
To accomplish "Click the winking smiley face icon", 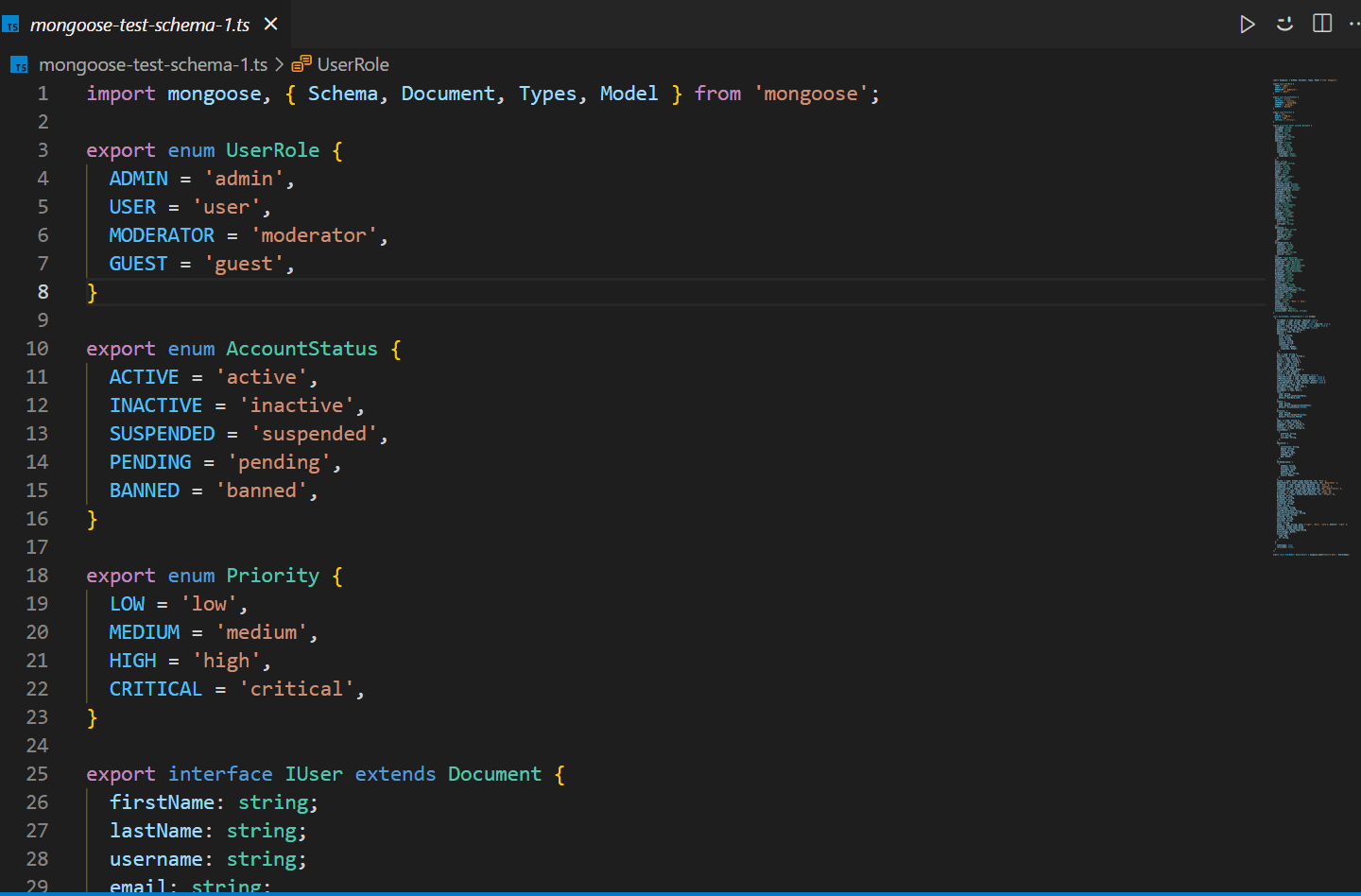I will click(x=1284, y=24).
